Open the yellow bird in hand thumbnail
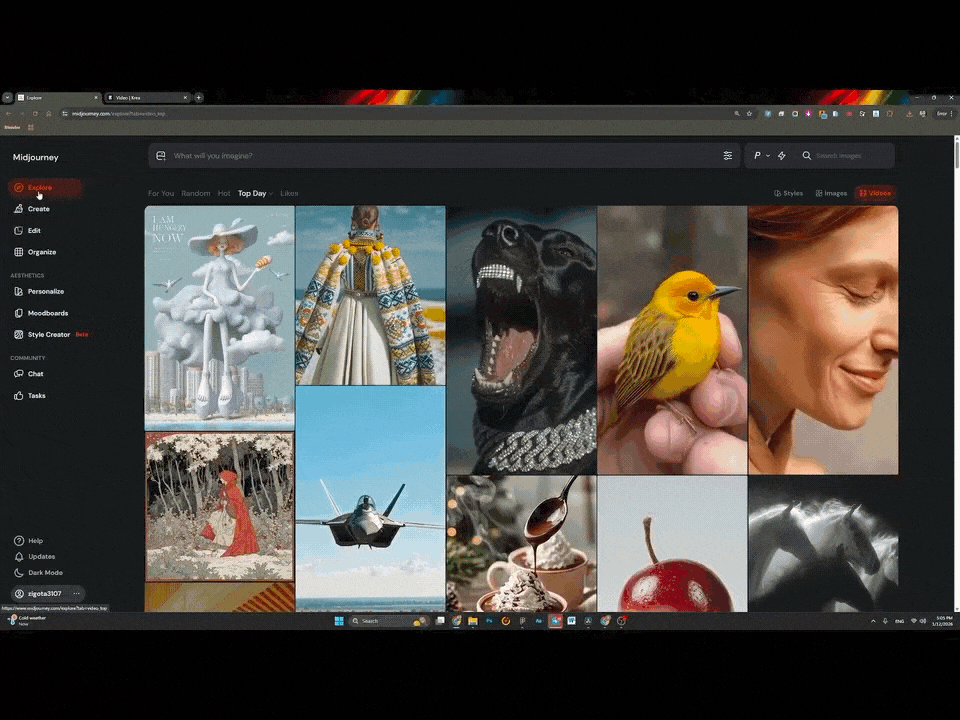Screen dimensions: 960x720 [672, 340]
